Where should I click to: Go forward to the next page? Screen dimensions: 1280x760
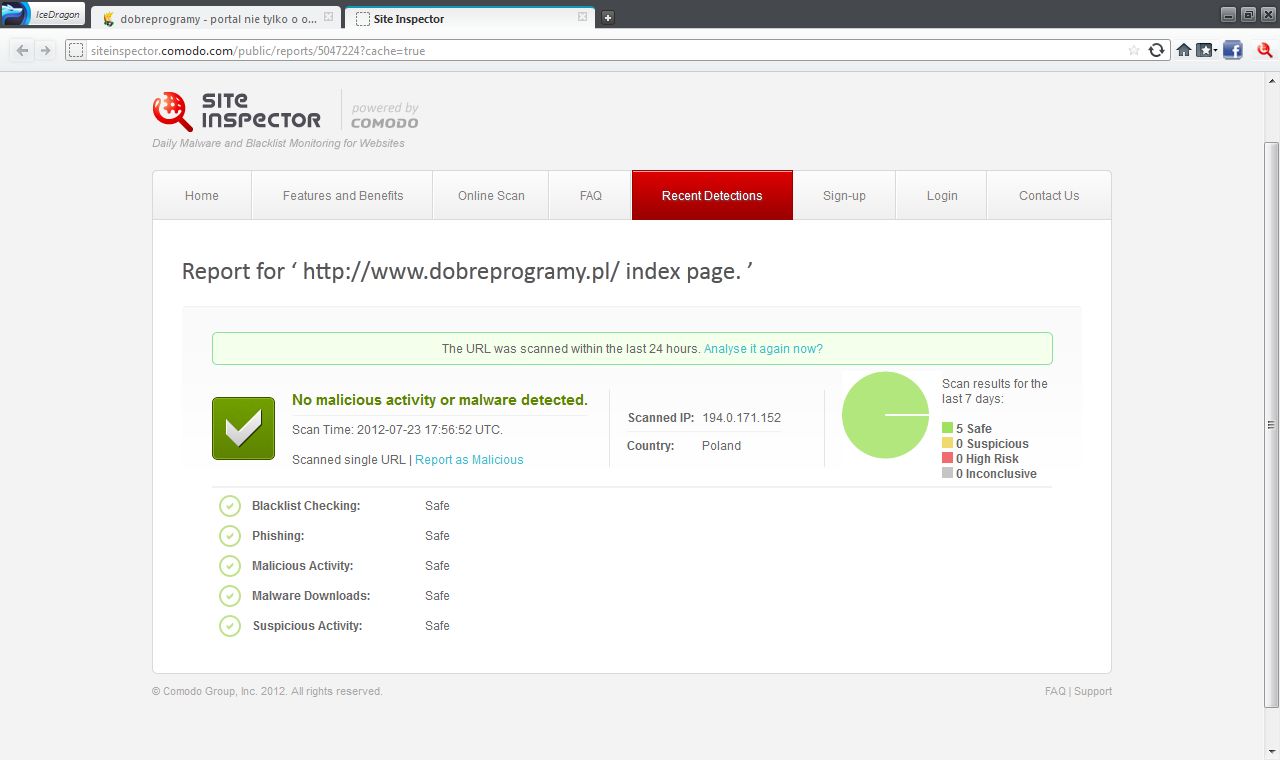pyautogui.click(x=45, y=50)
